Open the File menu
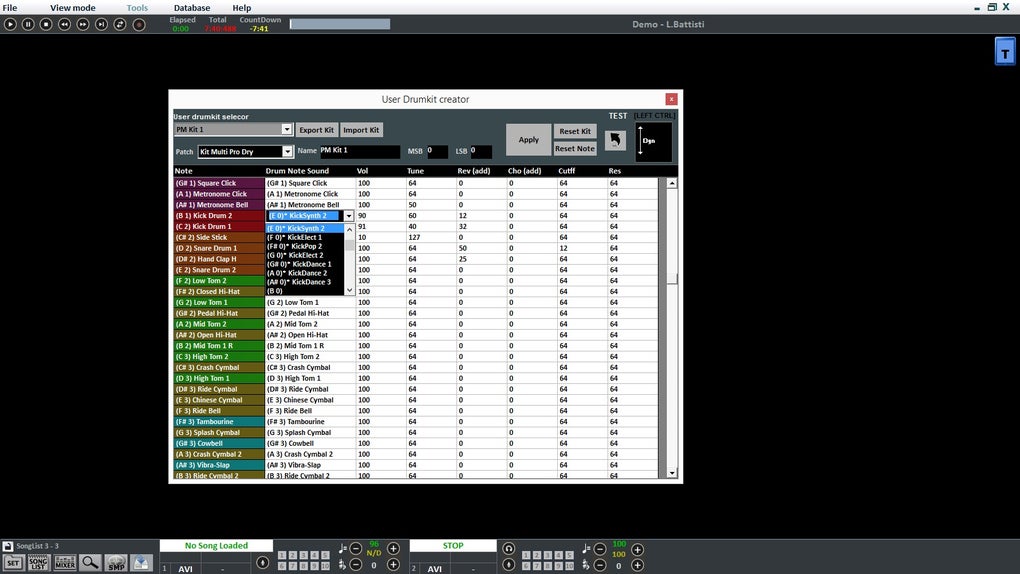1020x574 pixels. point(10,8)
